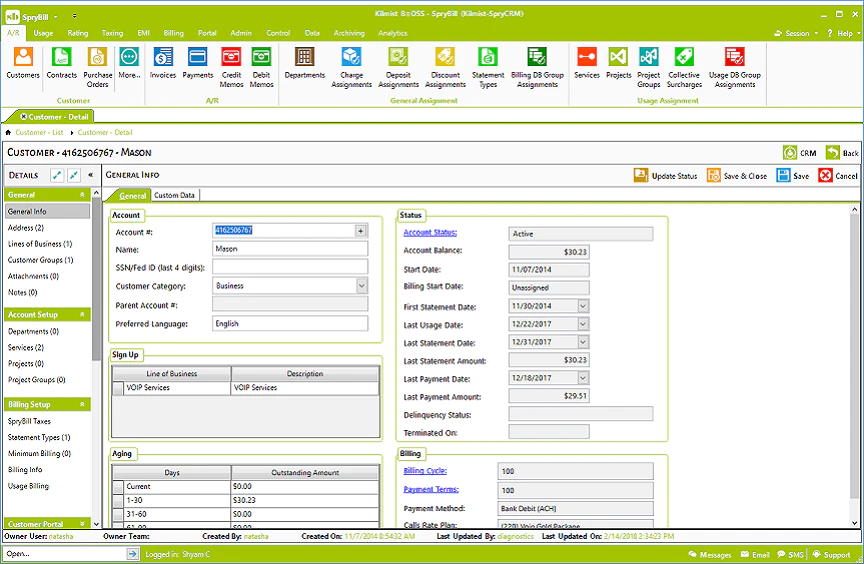Open the Analytics menu tab

392,33
